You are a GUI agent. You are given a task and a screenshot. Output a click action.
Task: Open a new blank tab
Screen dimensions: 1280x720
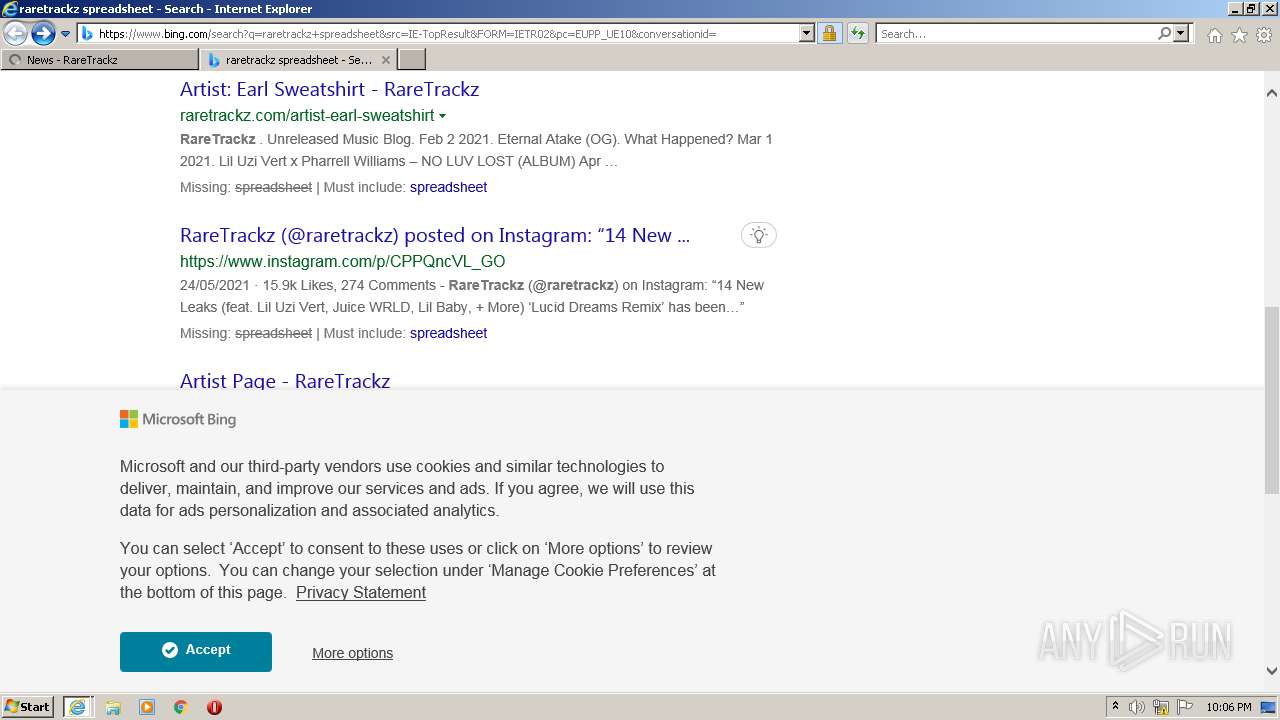click(412, 59)
